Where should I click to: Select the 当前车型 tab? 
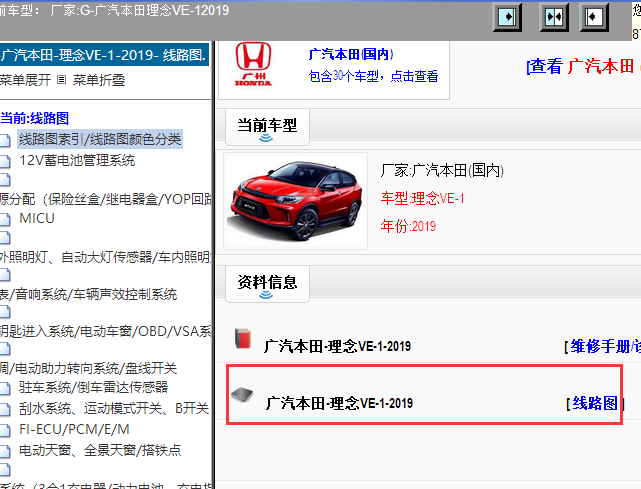[x=267, y=127]
